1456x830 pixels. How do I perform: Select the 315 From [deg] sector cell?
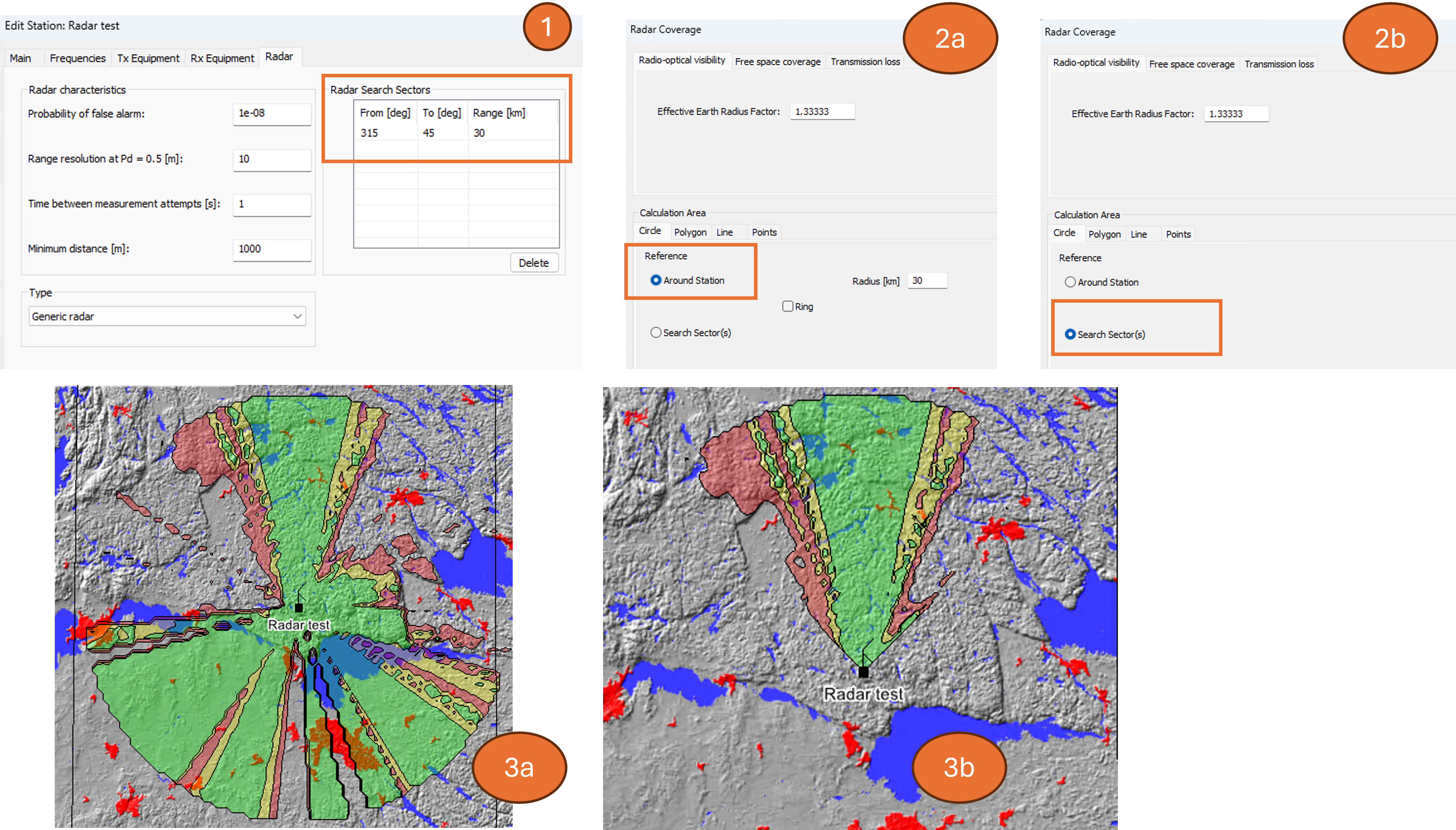click(x=370, y=133)
